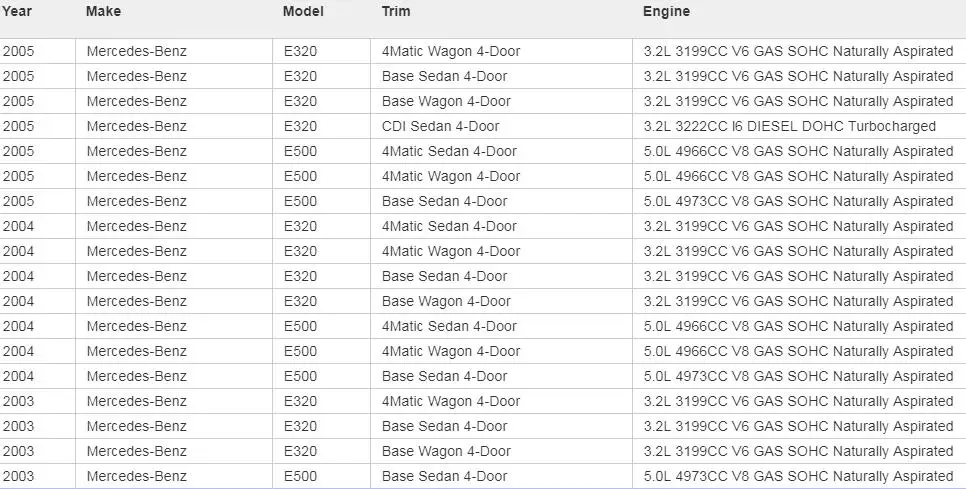Screen dimensions: 966x489
Task: Select the E320 model in the 2005 Base Wagon row
Action: 301,101
